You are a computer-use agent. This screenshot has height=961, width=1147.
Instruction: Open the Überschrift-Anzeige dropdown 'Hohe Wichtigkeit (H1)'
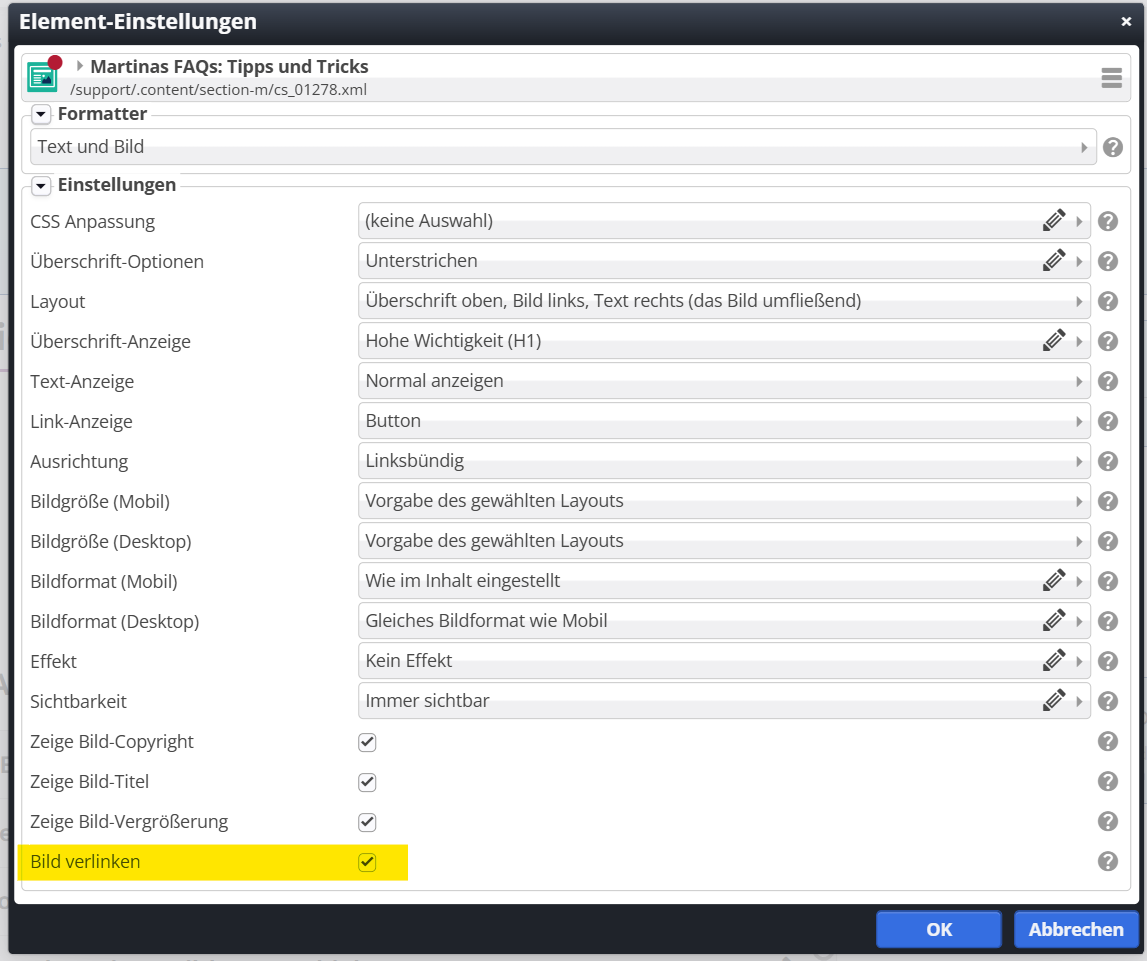(x=724, y=341)
